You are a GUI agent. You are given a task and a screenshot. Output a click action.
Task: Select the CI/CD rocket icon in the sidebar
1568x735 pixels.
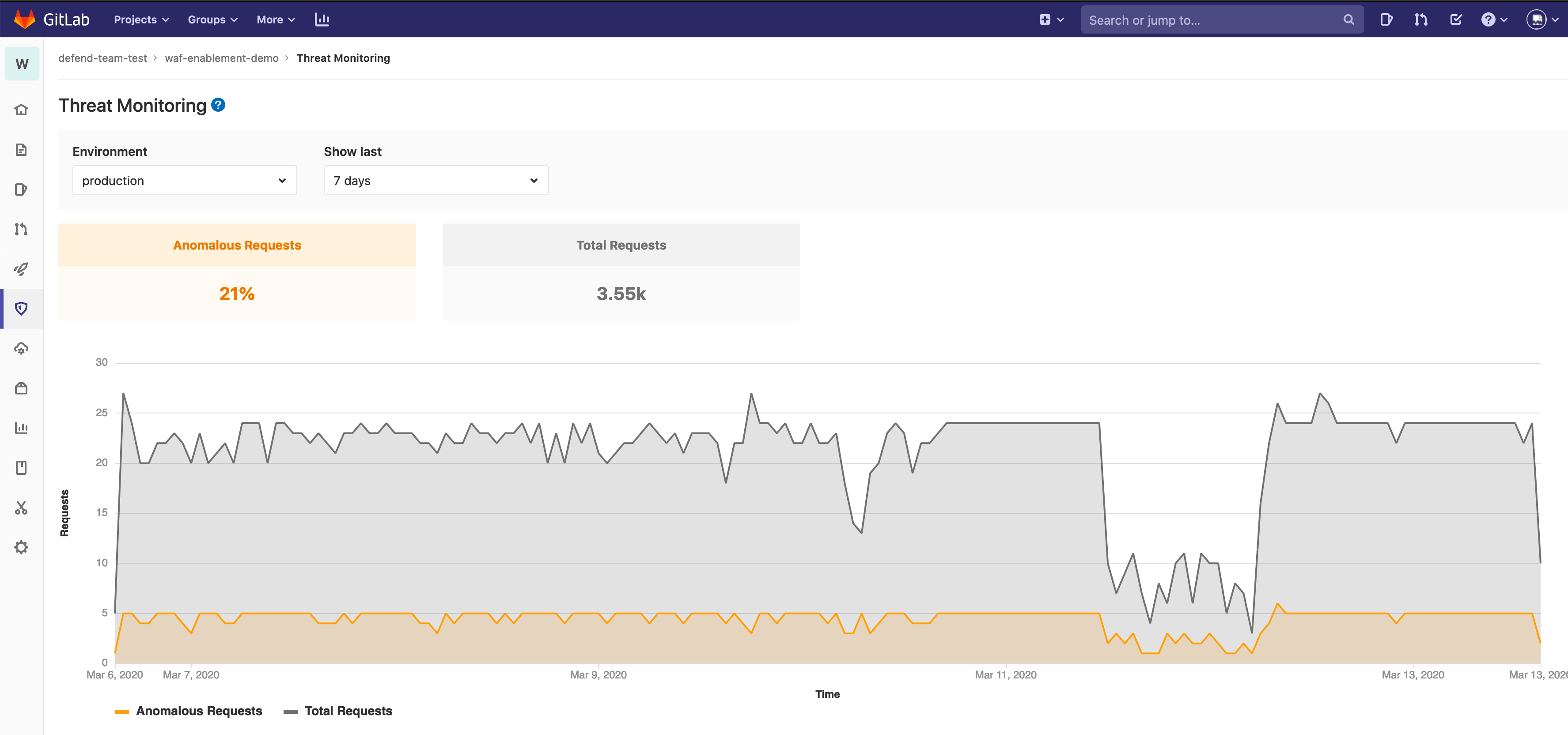[21, 269]
